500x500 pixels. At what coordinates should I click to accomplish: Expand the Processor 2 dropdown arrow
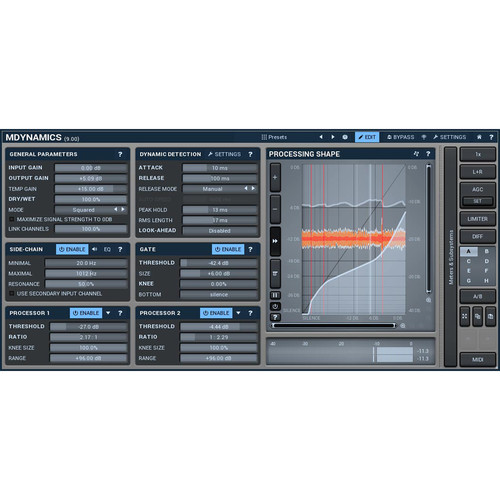coord(238,313)
